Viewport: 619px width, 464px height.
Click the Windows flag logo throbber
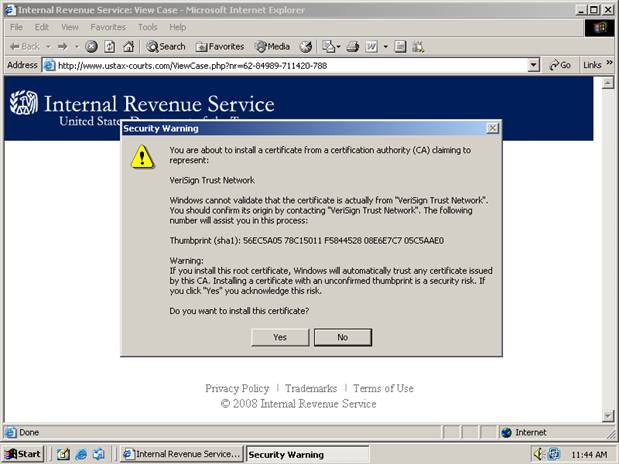coord(599,28)
